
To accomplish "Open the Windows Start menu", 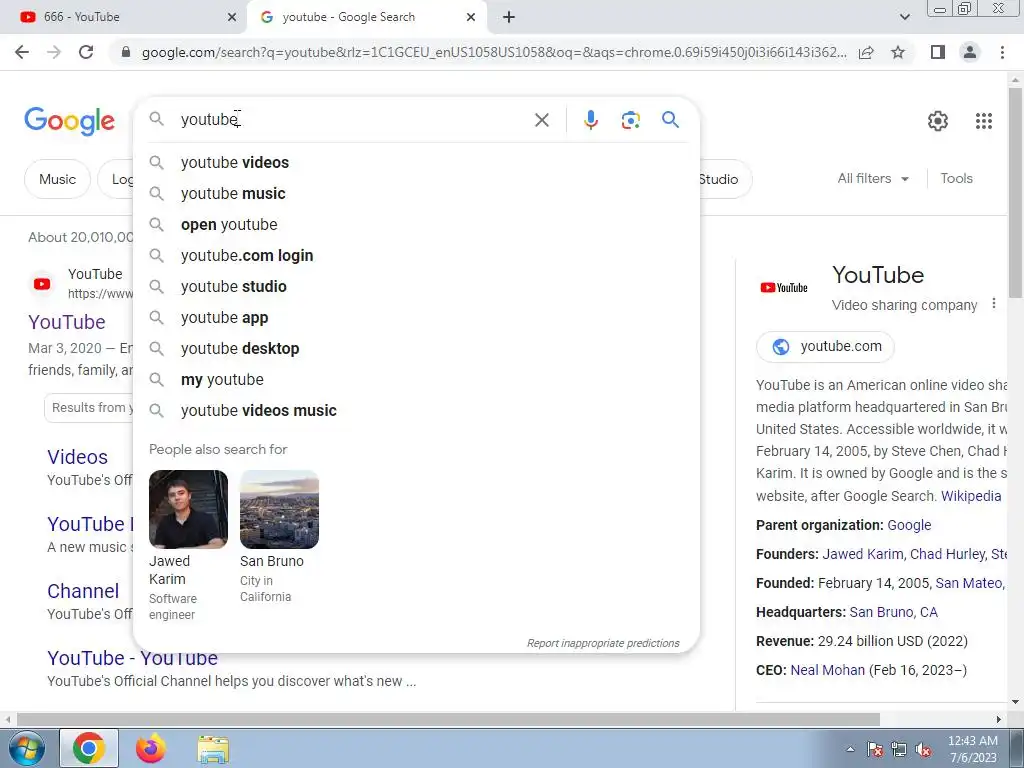I will (26, 748).
